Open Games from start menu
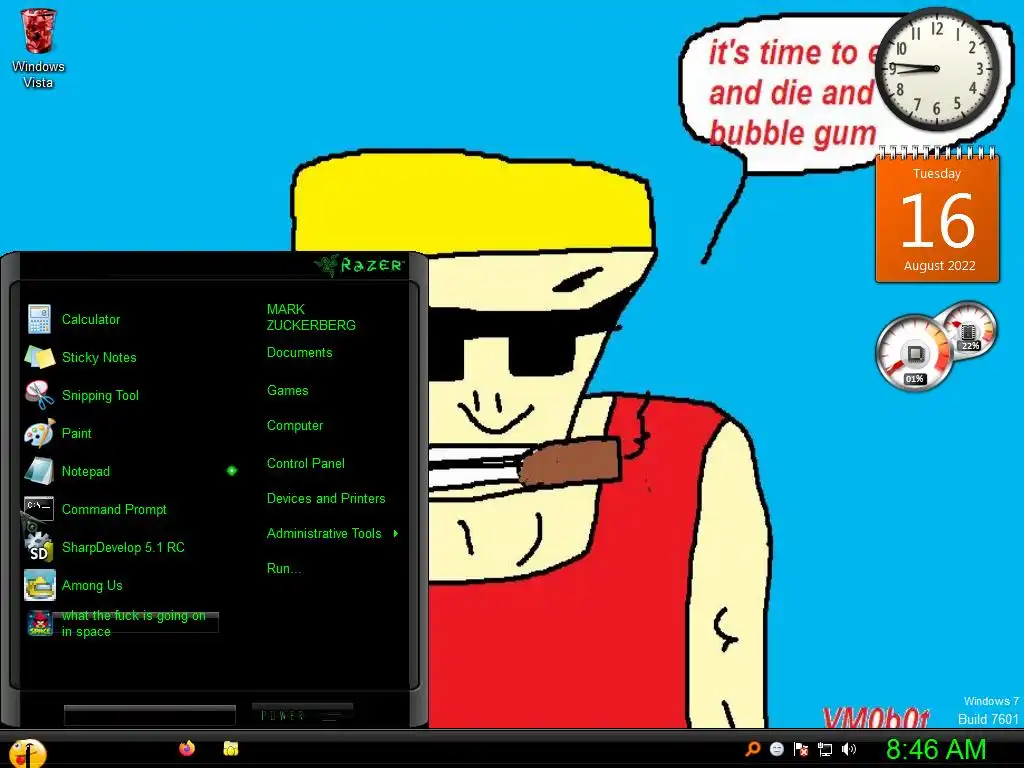The height and width of the screenshot is (768, 1024). coord(287,391)
